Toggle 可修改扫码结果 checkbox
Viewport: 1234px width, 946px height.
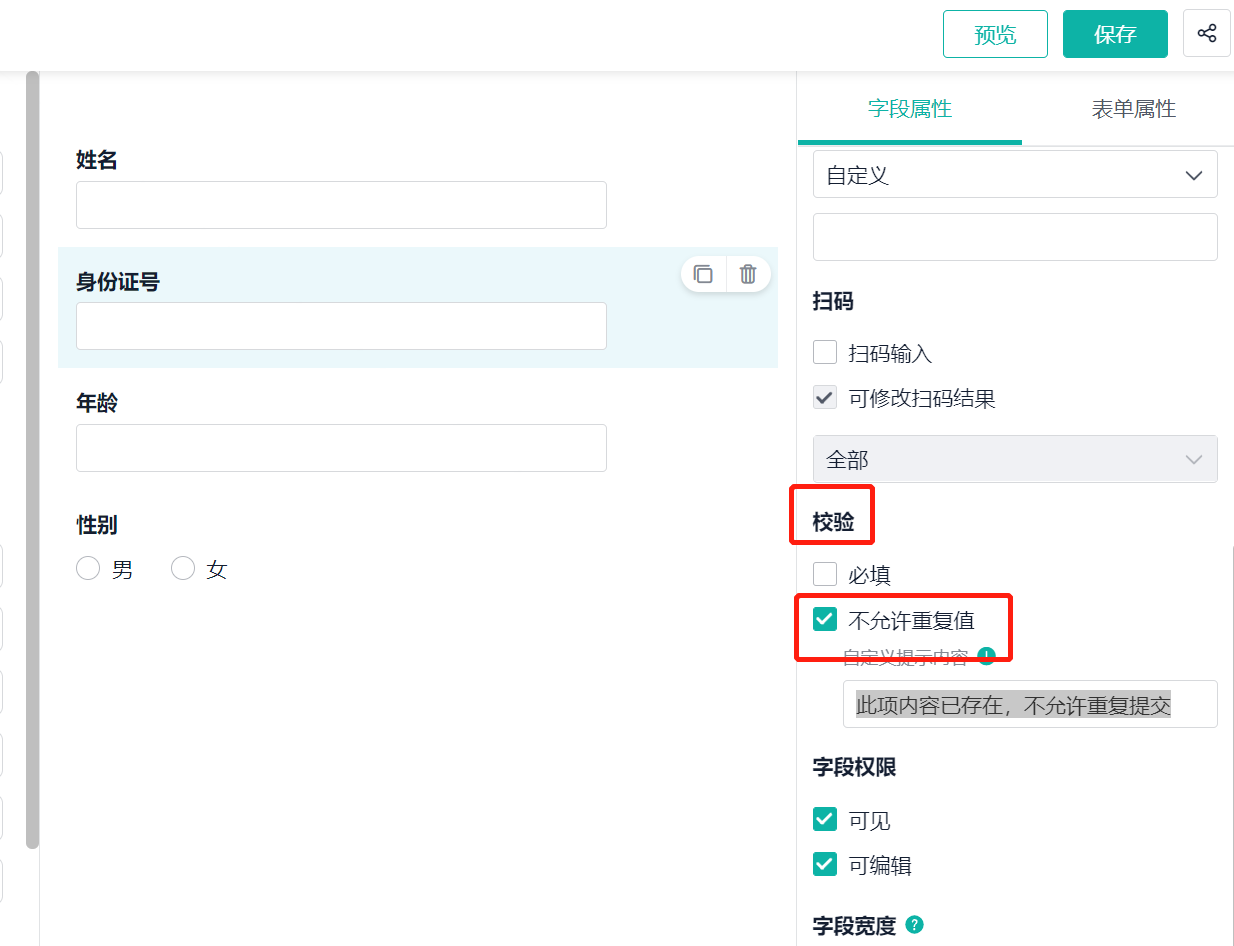pyautogui.click(x=825, y=398)
